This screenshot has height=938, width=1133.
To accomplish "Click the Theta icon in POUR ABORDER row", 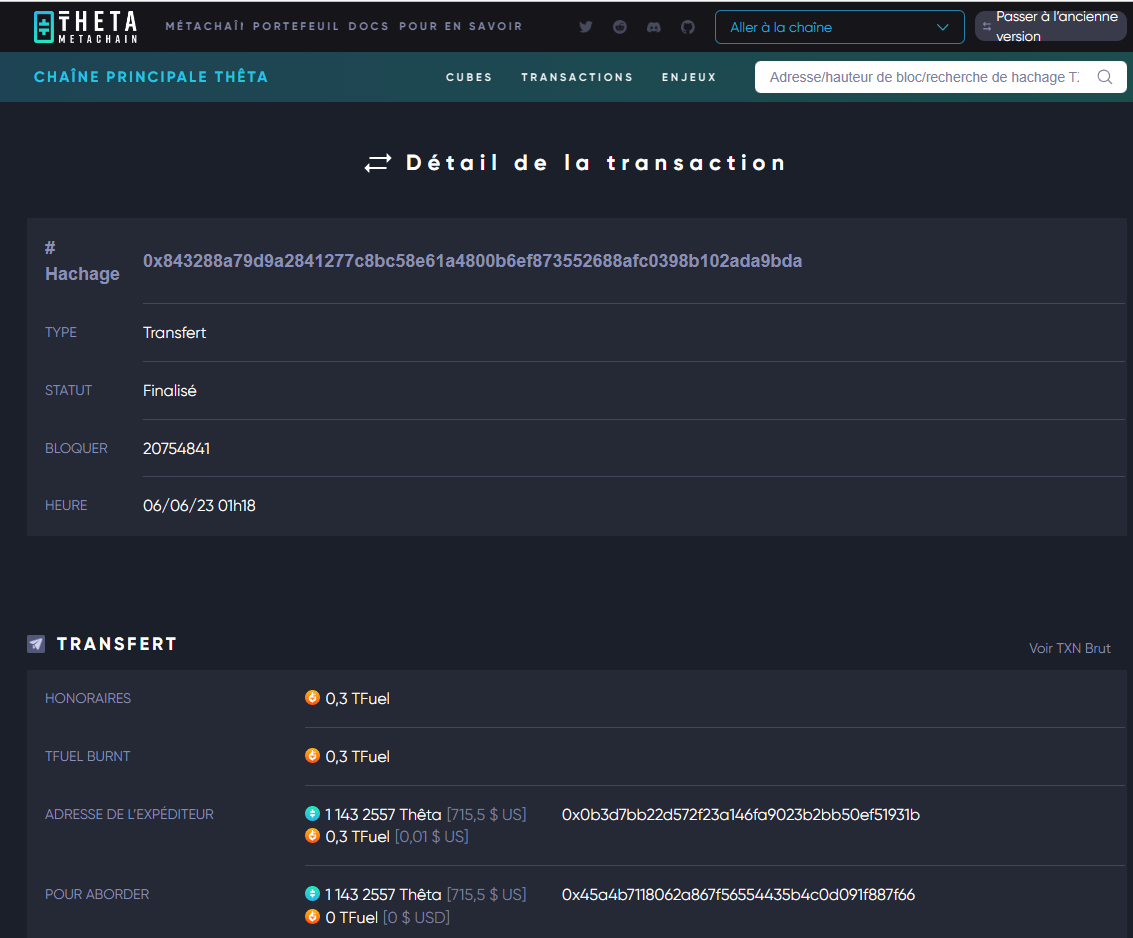I will coord(312,893).
